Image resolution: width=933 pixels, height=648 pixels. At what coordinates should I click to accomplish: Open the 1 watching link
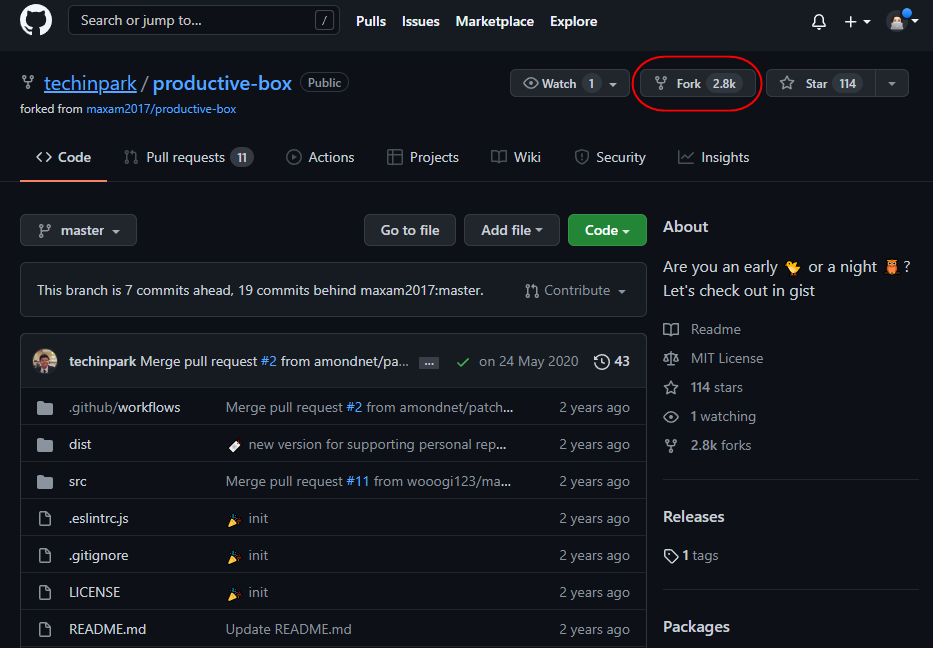click(723, 417)
